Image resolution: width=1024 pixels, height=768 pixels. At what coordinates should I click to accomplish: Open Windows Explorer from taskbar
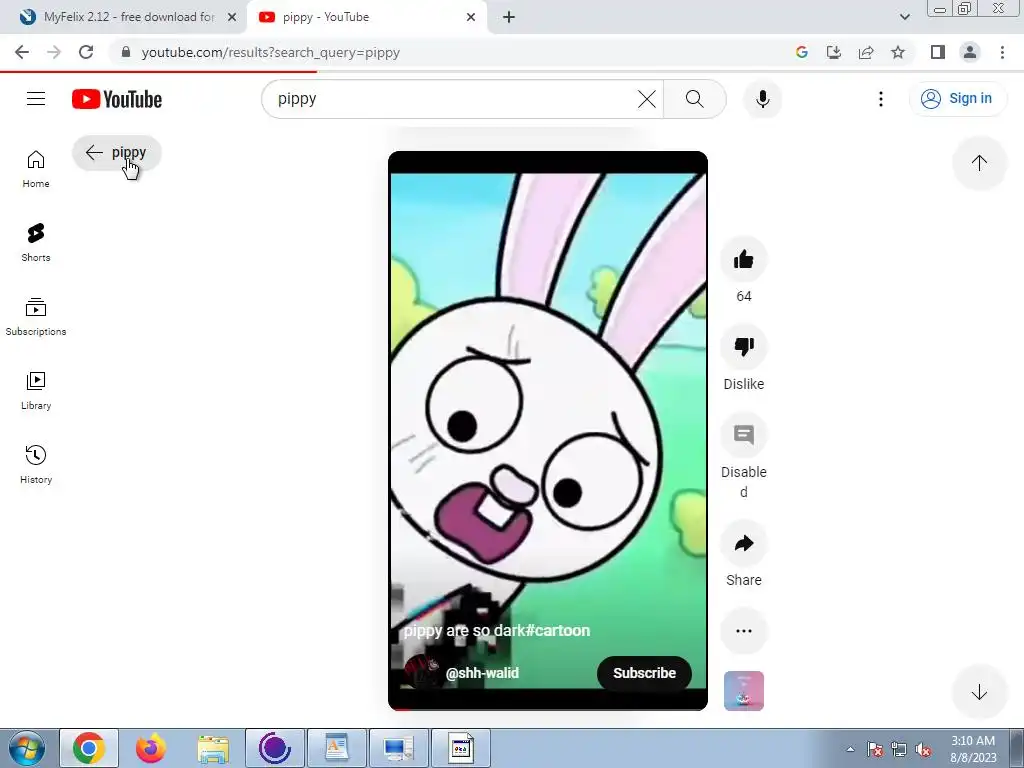(213, 748)
